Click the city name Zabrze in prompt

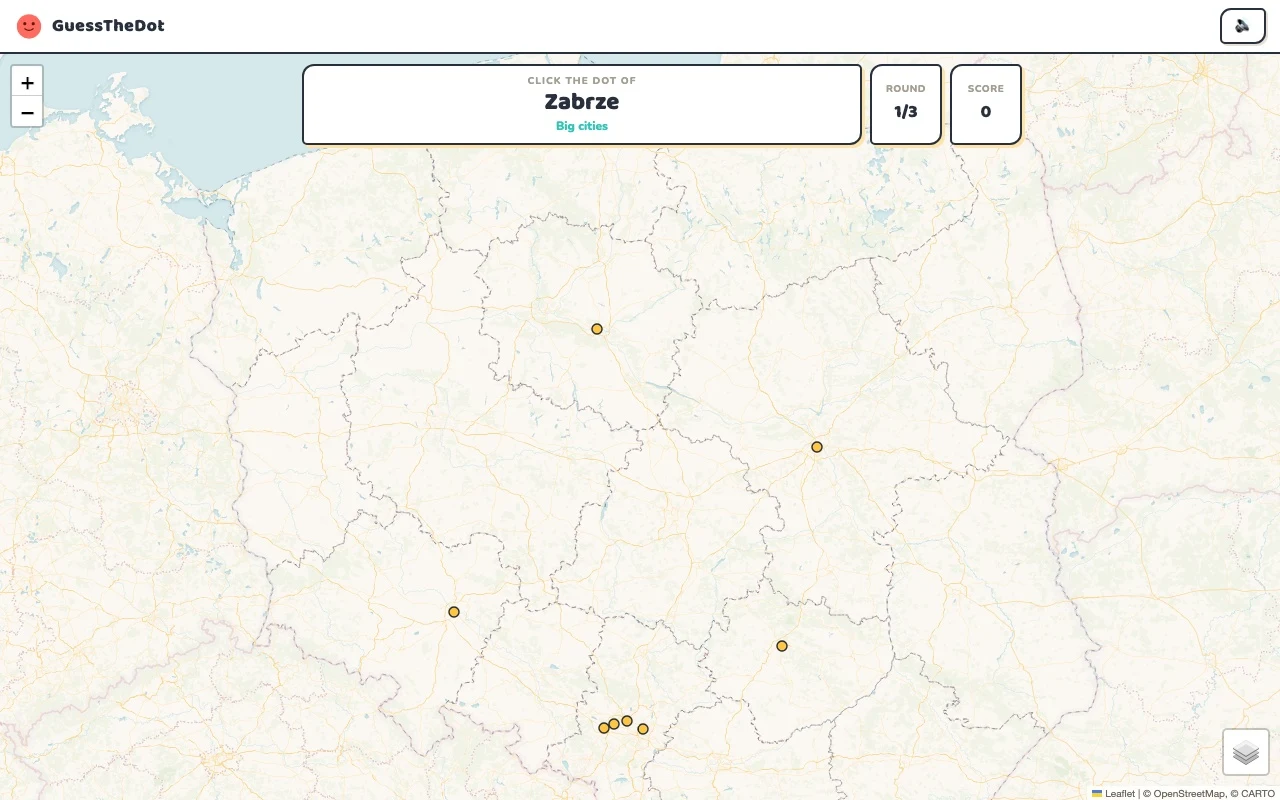(582, 102)
